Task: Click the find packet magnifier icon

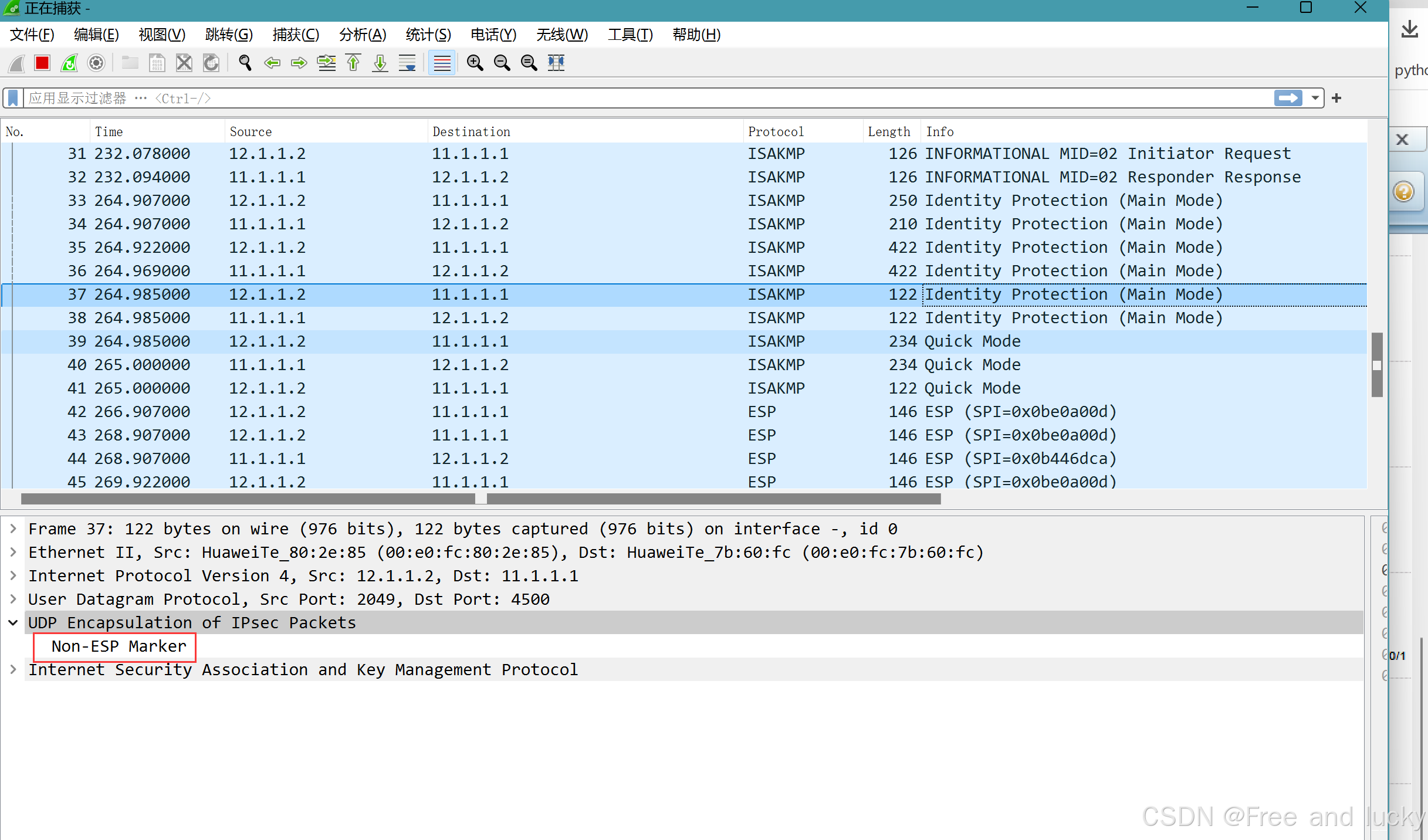Action: [x=245, y=63]
